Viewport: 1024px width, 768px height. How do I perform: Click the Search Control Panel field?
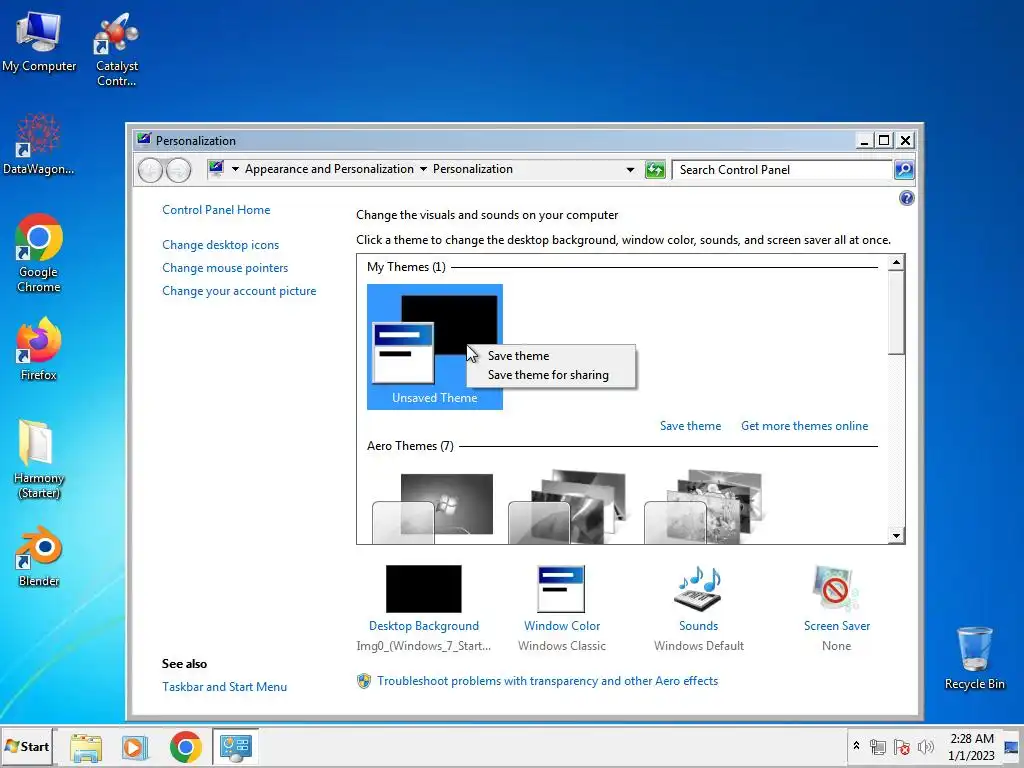pos(782,170)
